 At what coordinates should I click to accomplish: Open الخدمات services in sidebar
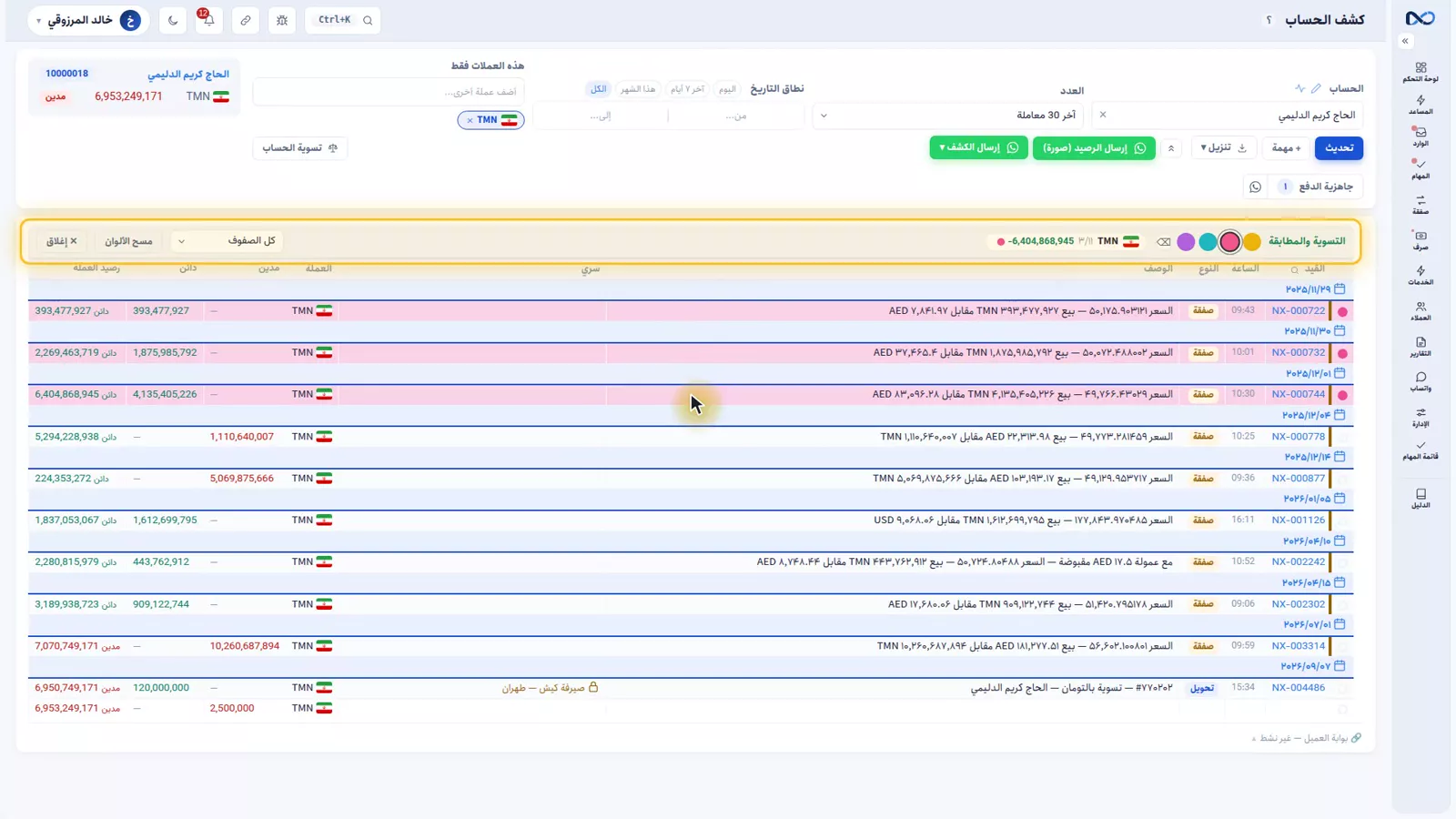pos(1421,276)
